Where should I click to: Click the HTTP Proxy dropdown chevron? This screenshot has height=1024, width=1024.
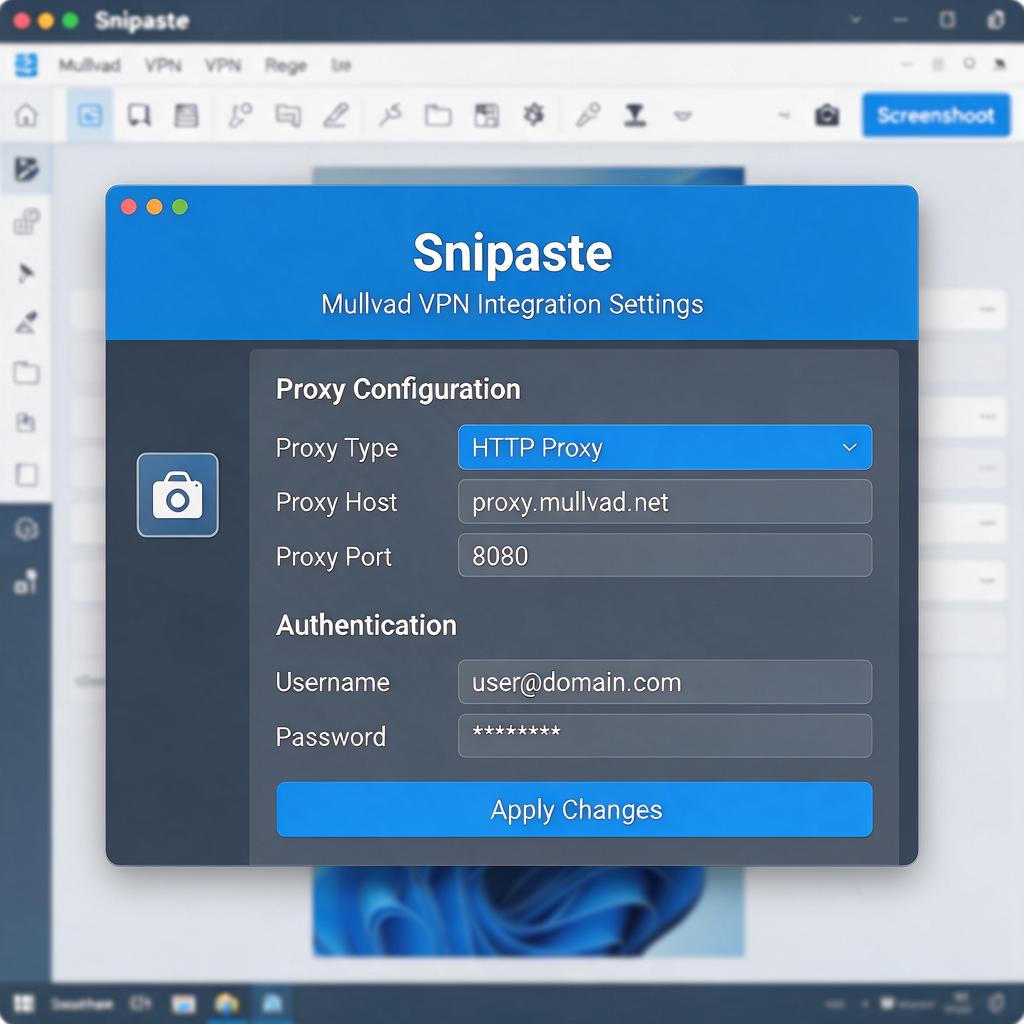coord(849,447)
